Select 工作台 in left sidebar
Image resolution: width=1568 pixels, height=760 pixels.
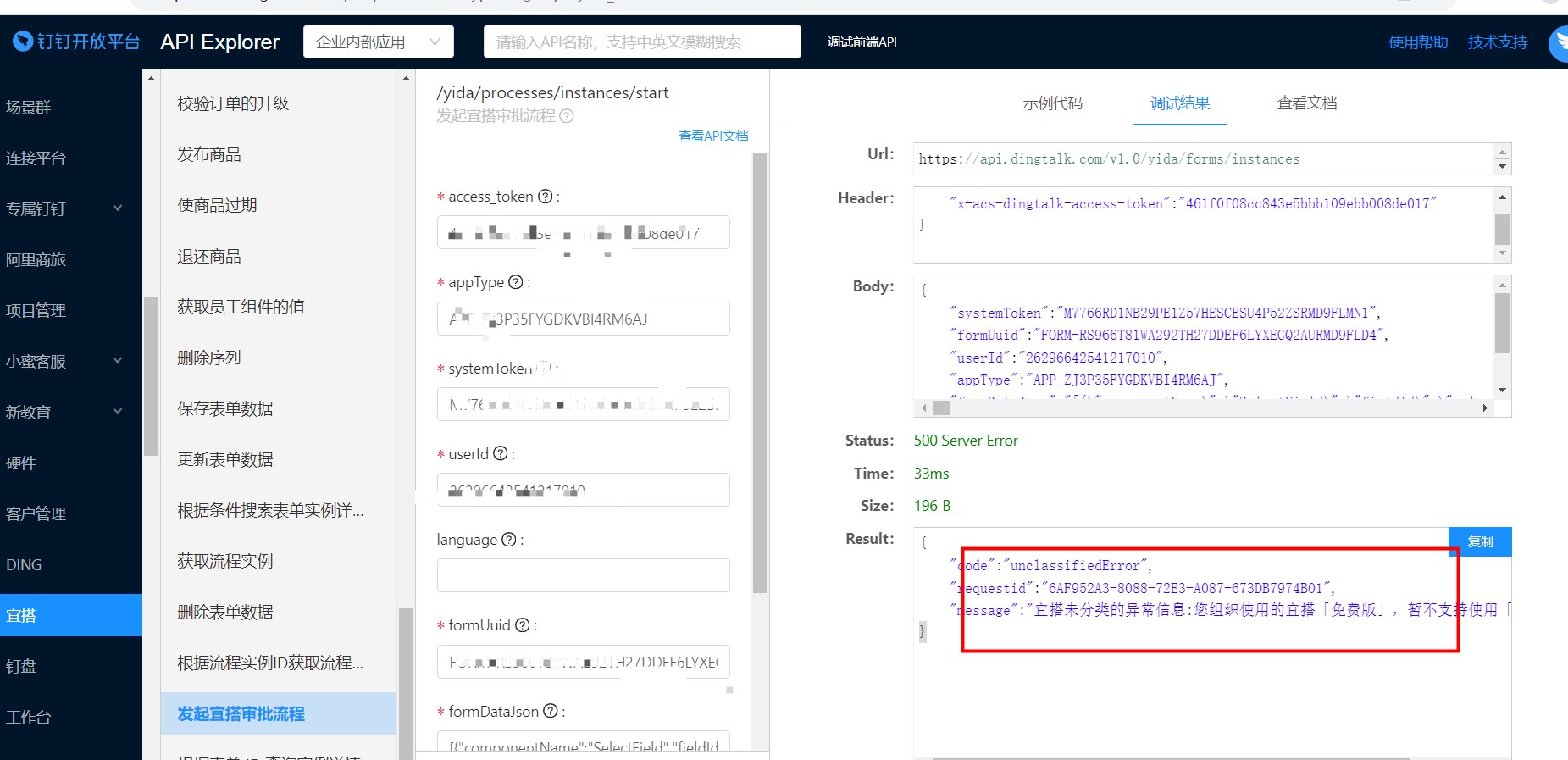[x=29, y=717]
